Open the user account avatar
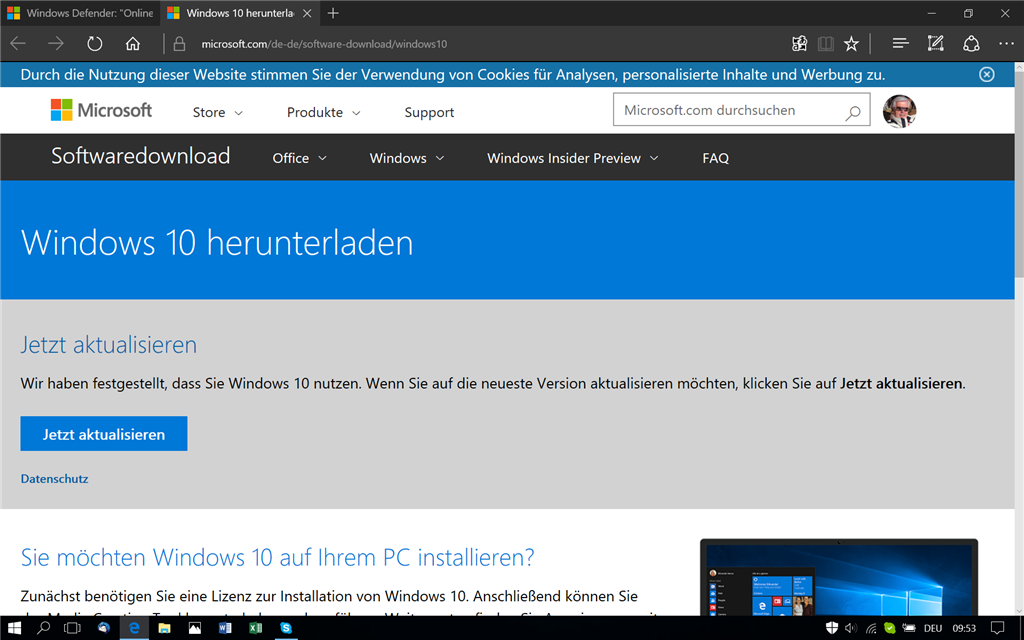 coord(899,111)
